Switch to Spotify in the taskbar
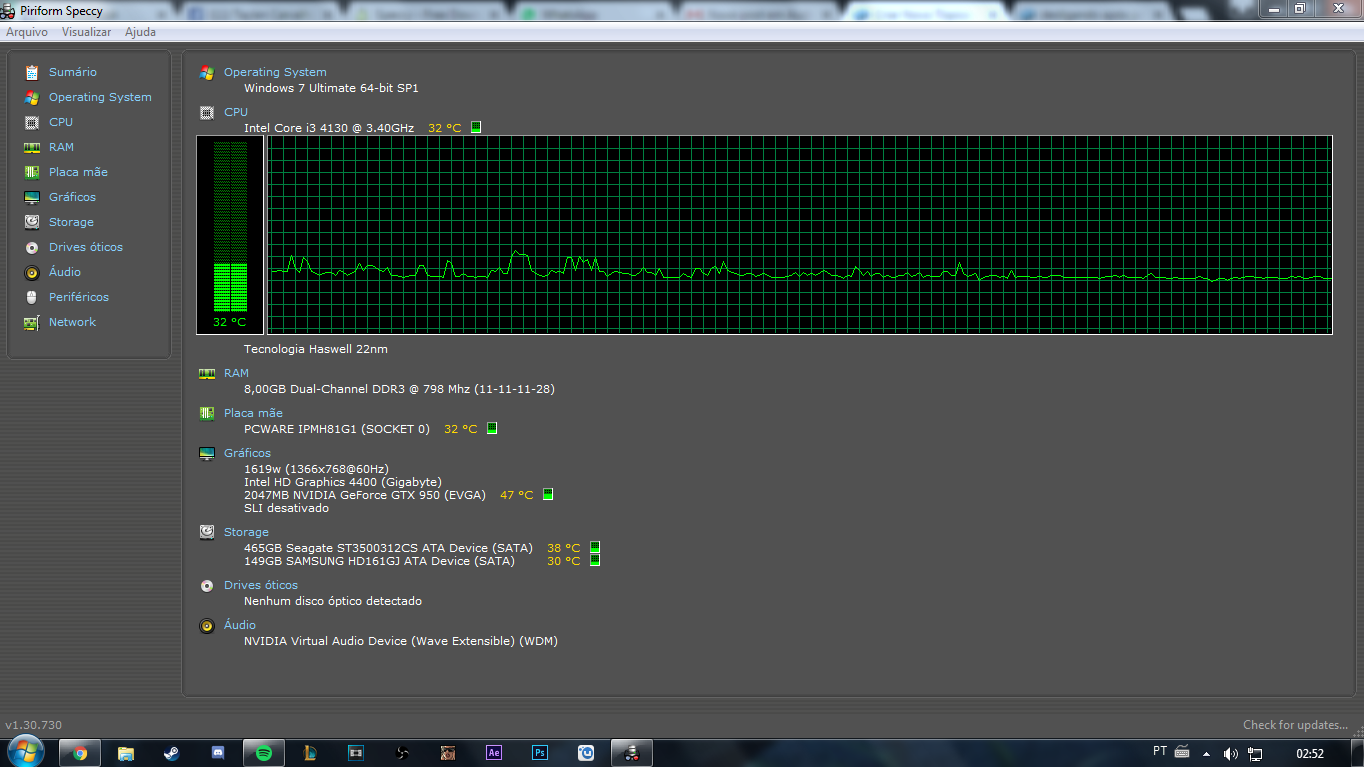 tap(264, 753)
